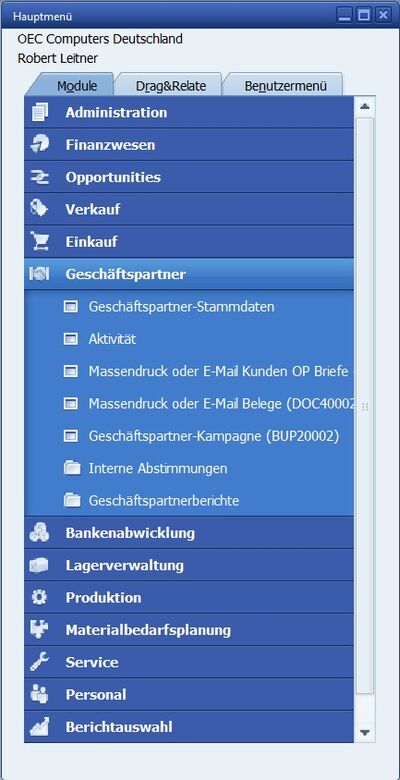Click the Lagerverwaltung box icon
The width and height of the screenshot is (400, 780).
[39, 565]
